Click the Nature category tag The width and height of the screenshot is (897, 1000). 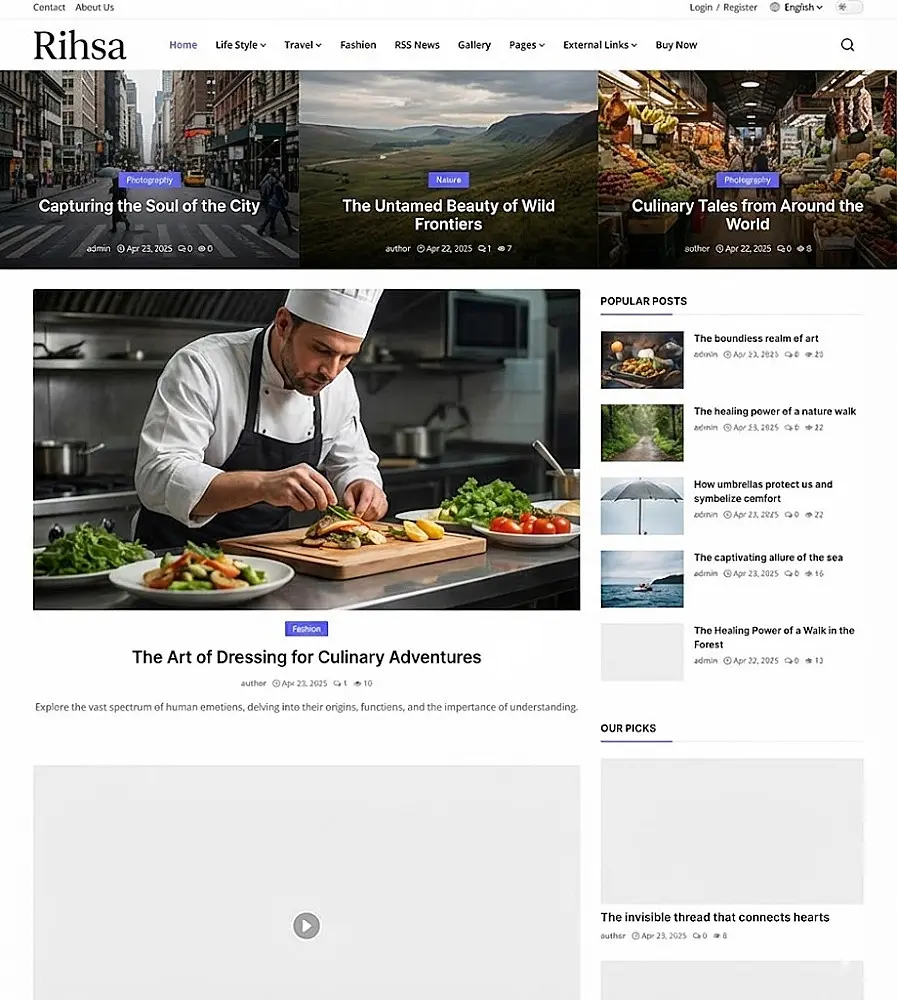pos(448,180)
